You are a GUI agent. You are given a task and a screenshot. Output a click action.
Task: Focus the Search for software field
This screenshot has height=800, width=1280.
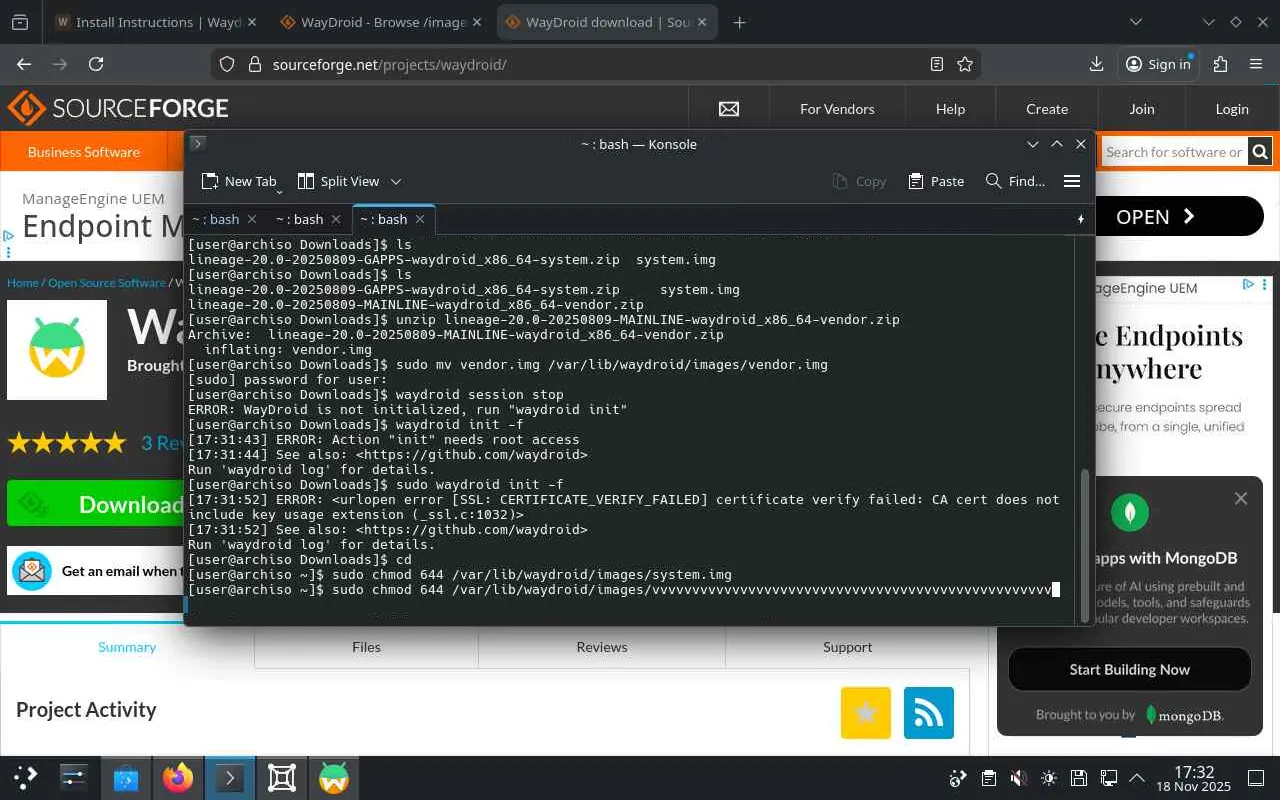click(x=1173, y=152)
